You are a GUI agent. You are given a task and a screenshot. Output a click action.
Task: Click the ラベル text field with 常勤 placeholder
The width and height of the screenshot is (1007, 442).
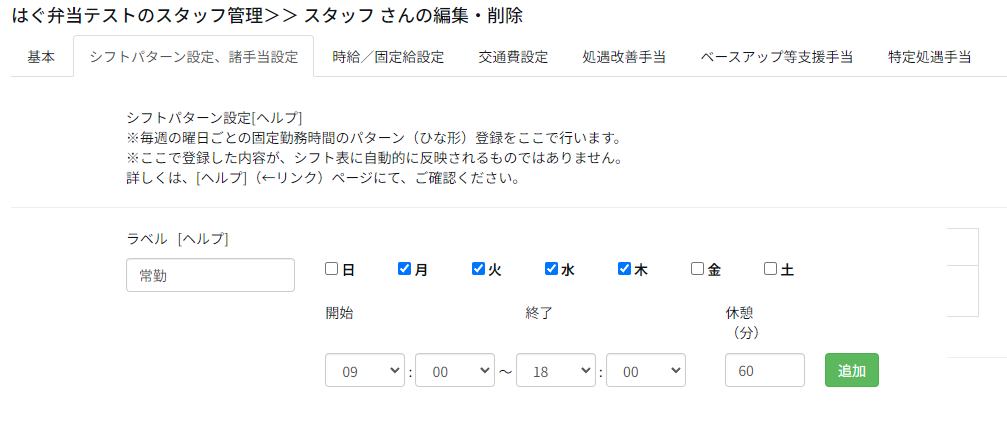tap(210, 275)
